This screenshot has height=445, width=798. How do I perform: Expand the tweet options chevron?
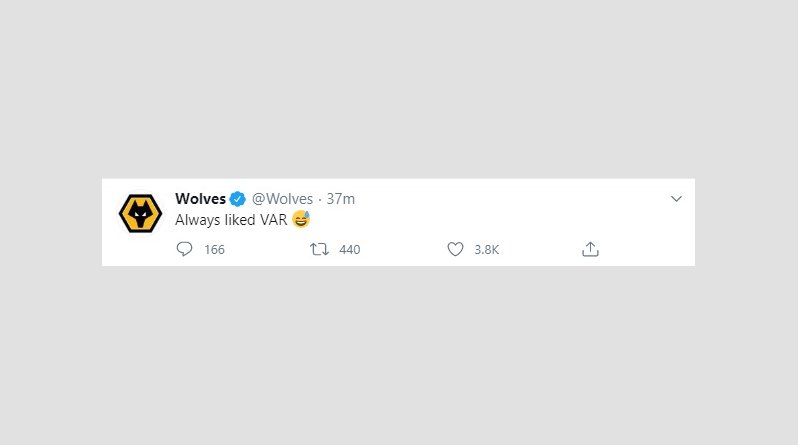[x=676, y=199]
